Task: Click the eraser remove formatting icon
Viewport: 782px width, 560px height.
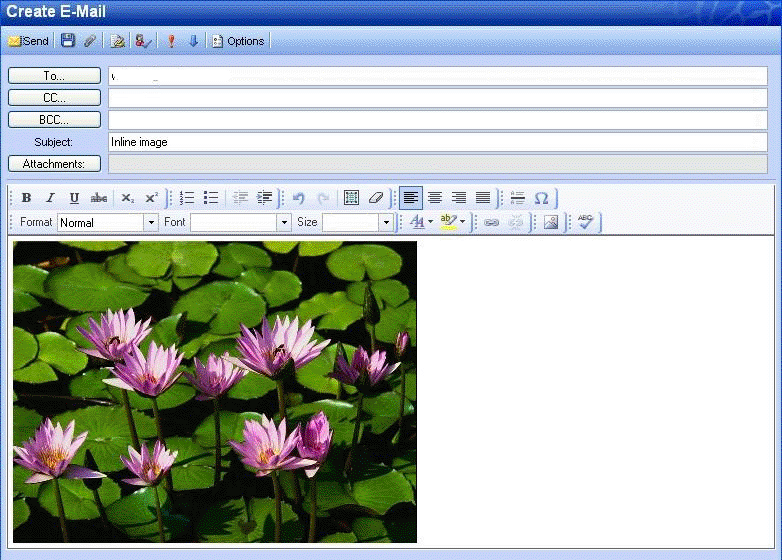Action: tap(375, 198)
